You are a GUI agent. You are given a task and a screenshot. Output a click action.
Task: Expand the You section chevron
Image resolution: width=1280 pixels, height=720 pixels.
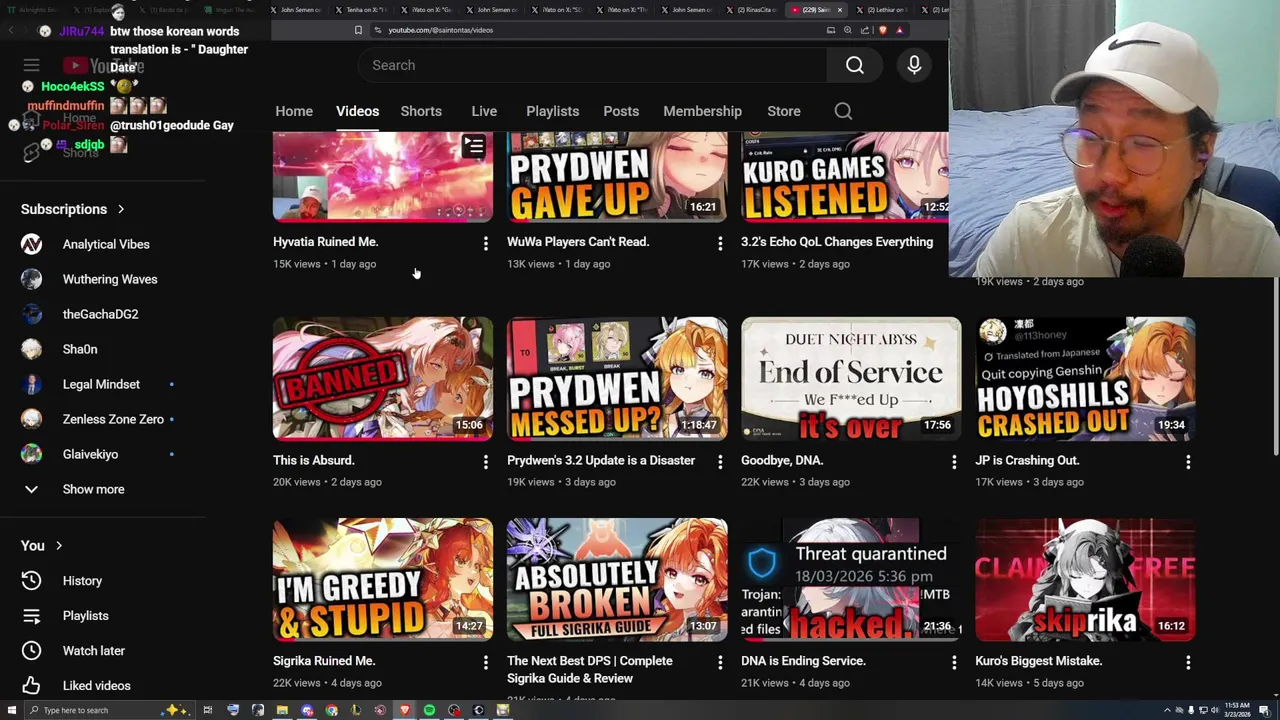click(59, 546)
